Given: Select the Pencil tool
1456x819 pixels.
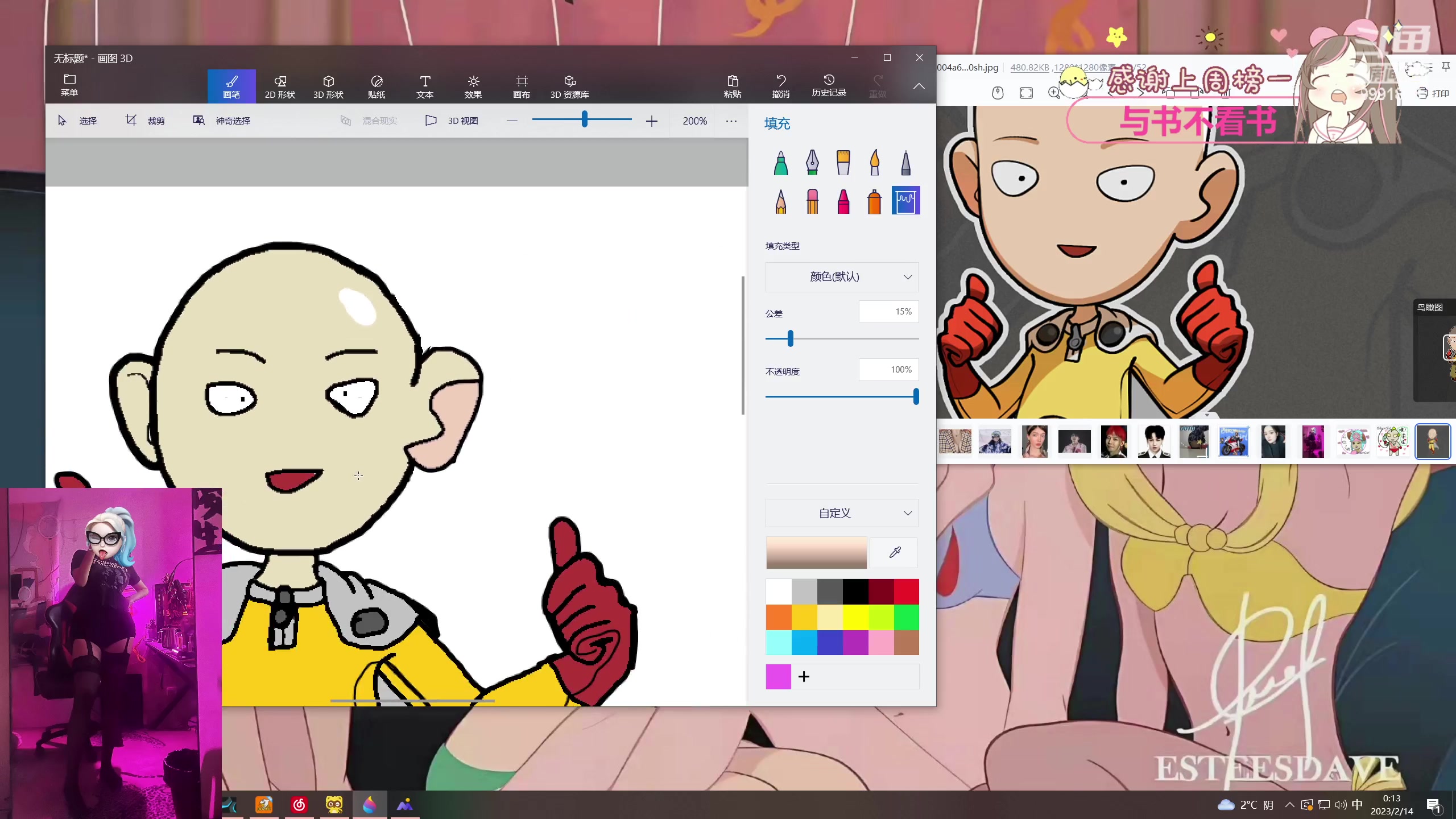Looking at the screenshot, I should (781, 201).
